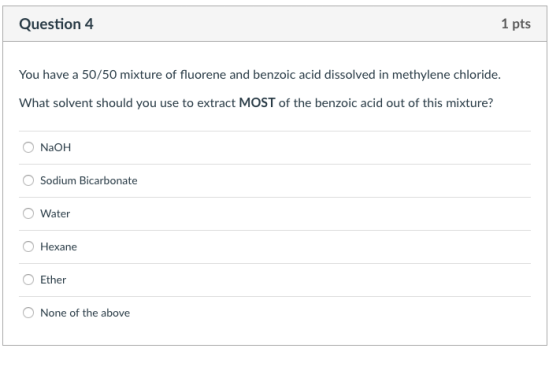Click the Water answer label text
560x378 pixels.
tap(55, 214)
